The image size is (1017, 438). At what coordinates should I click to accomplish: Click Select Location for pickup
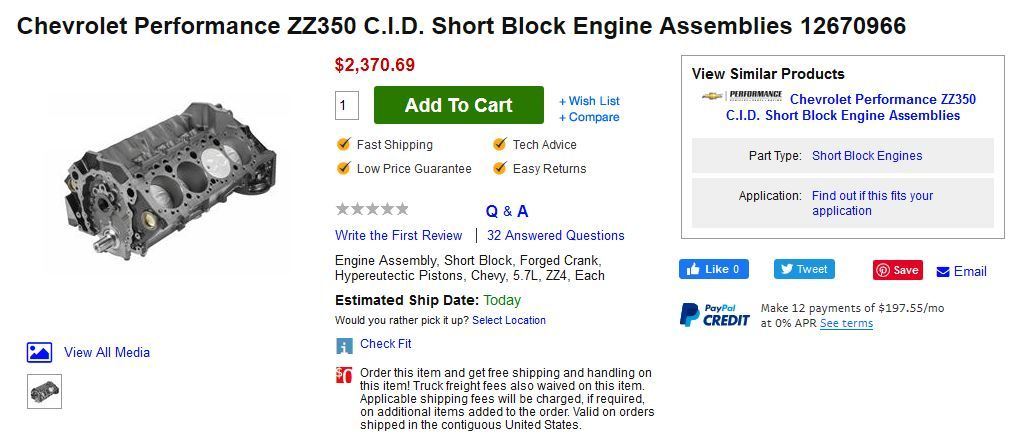509,320
